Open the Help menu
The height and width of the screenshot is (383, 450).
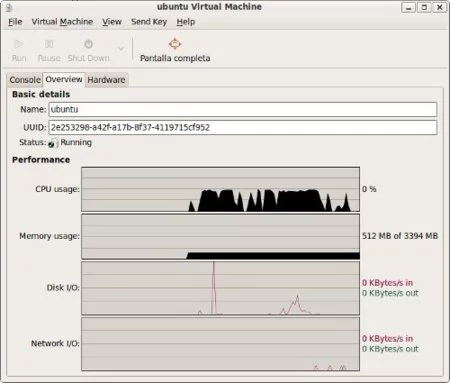pos(186,22)
